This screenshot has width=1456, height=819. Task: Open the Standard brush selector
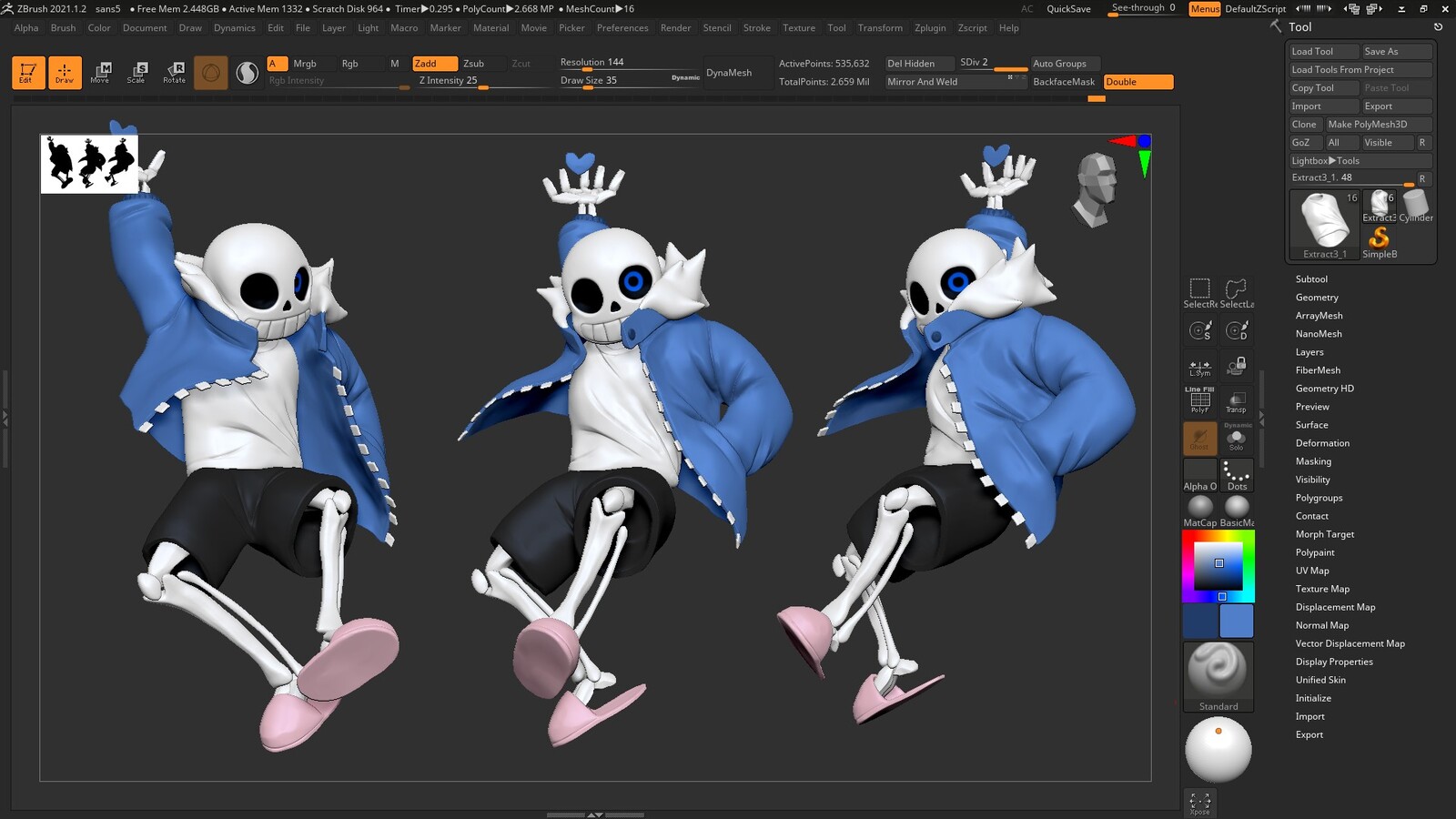[1218, 676]
